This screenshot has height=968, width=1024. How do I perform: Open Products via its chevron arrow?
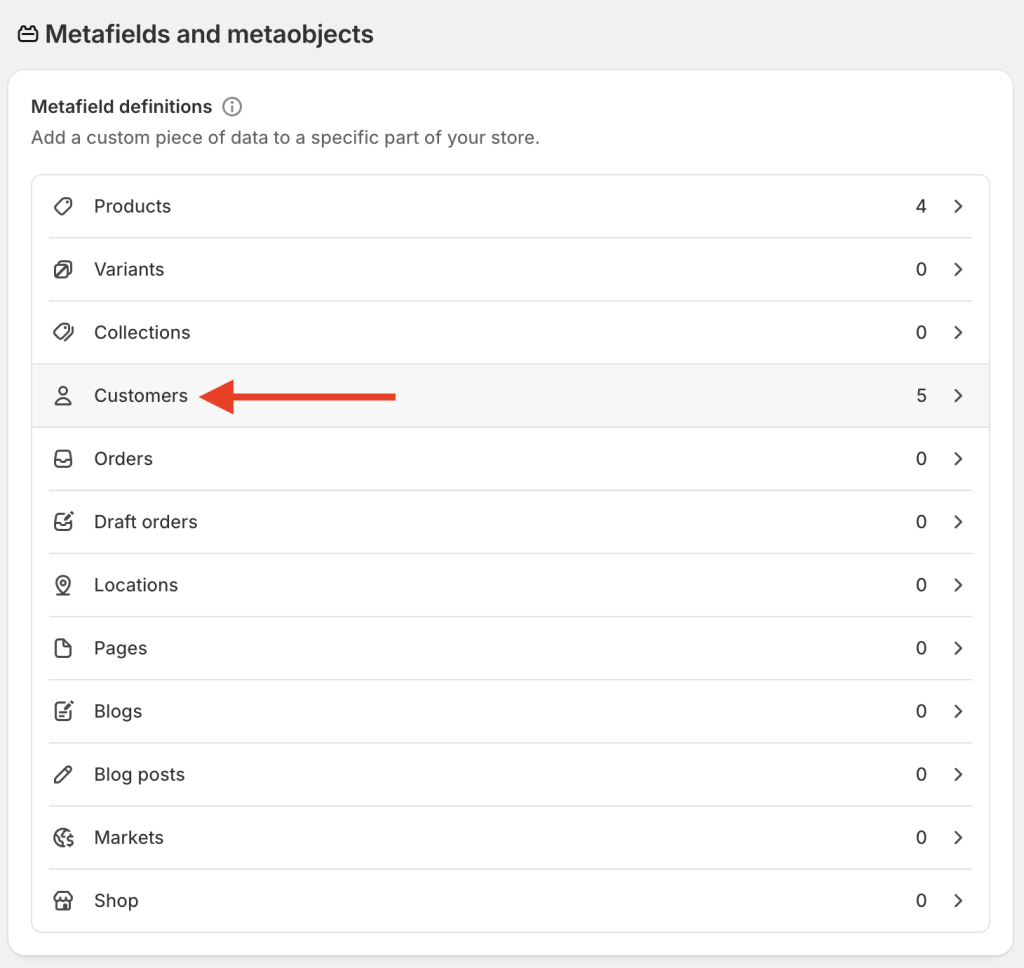tap(958, 206)
